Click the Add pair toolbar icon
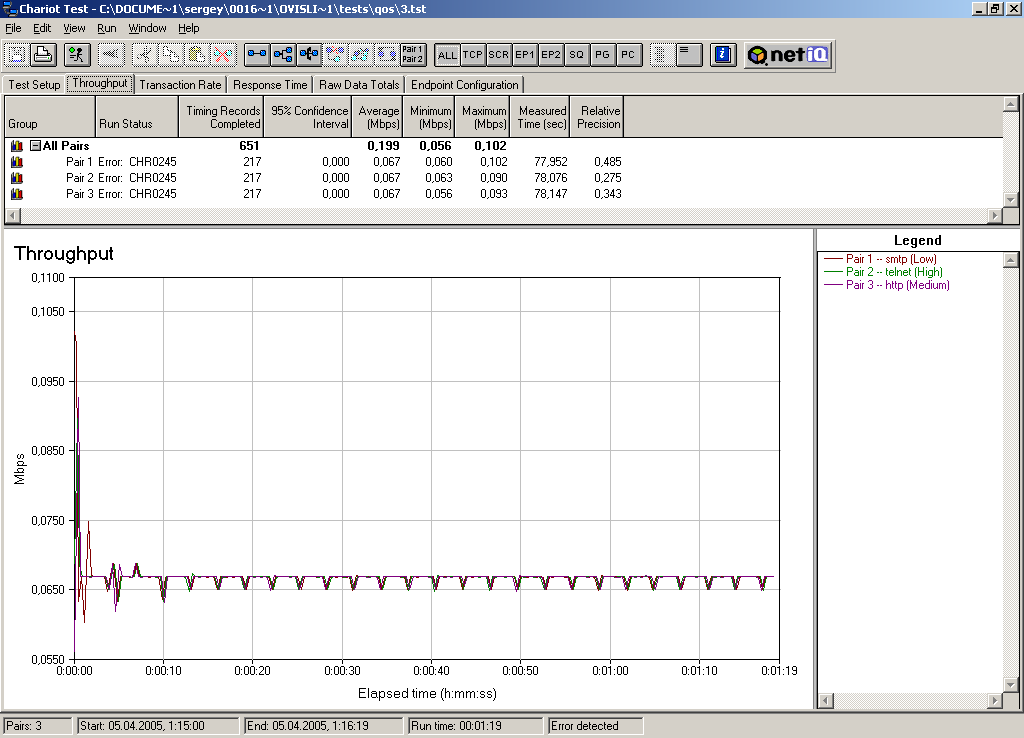Image resolution: width=1024 pixels, height=738 pixels. pos(257,55)
